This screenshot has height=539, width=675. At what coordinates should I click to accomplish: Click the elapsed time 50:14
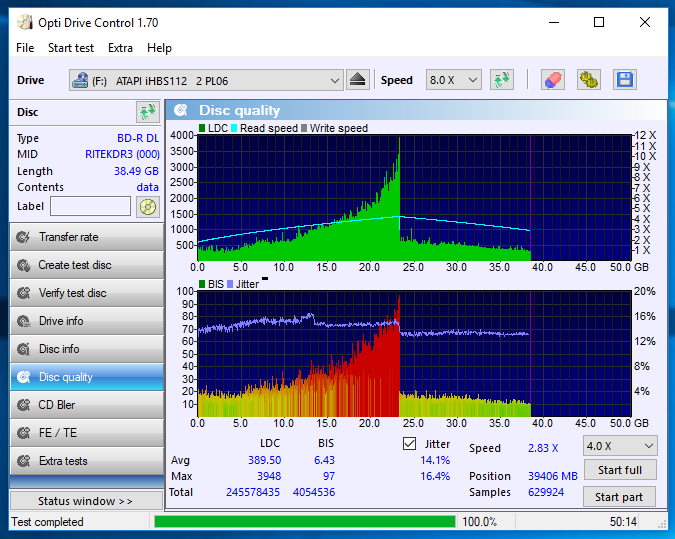pyautogui.click(x=623, y=522)
